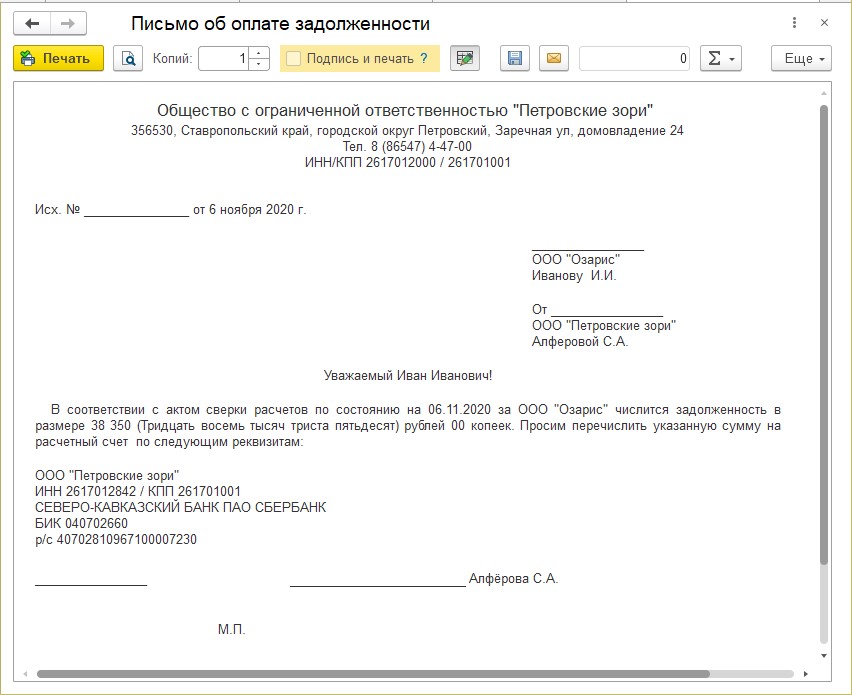Click the phone line Тел. 8 (86547) 4-47-00
The width and height of the screenshot is (852, 695).
[407, 147]
